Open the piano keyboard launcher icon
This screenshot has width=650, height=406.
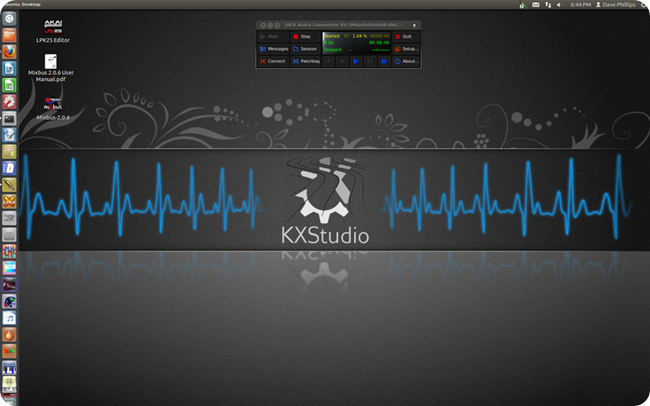[9, 368]
